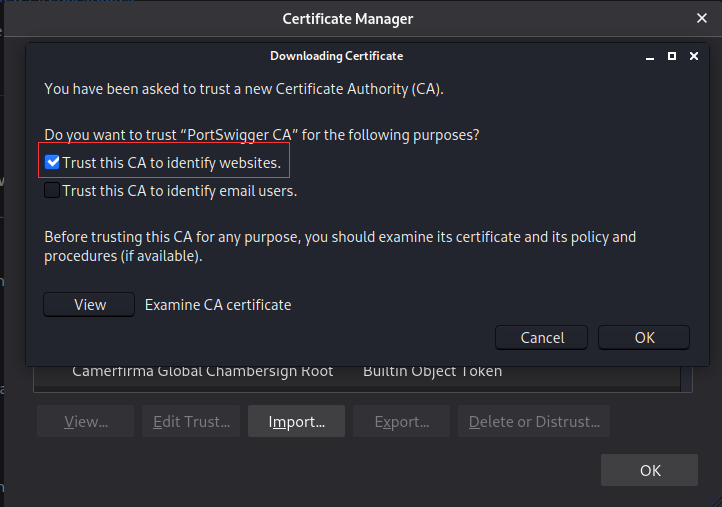
Task: Click the Certificate Manager title bar
Action: [x=347, y=18]
